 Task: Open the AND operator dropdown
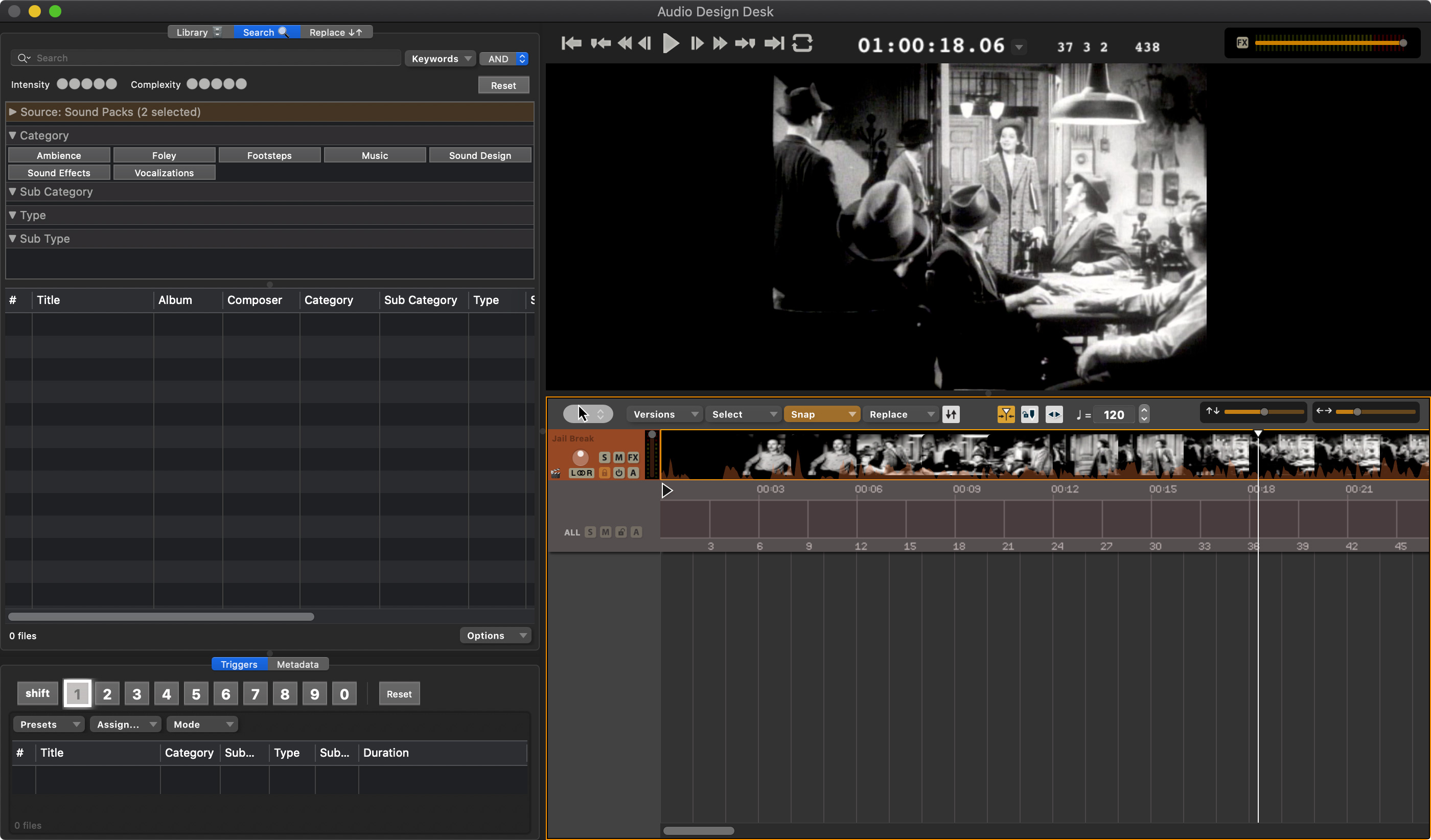pyautogui.click(x=504, y=58)
